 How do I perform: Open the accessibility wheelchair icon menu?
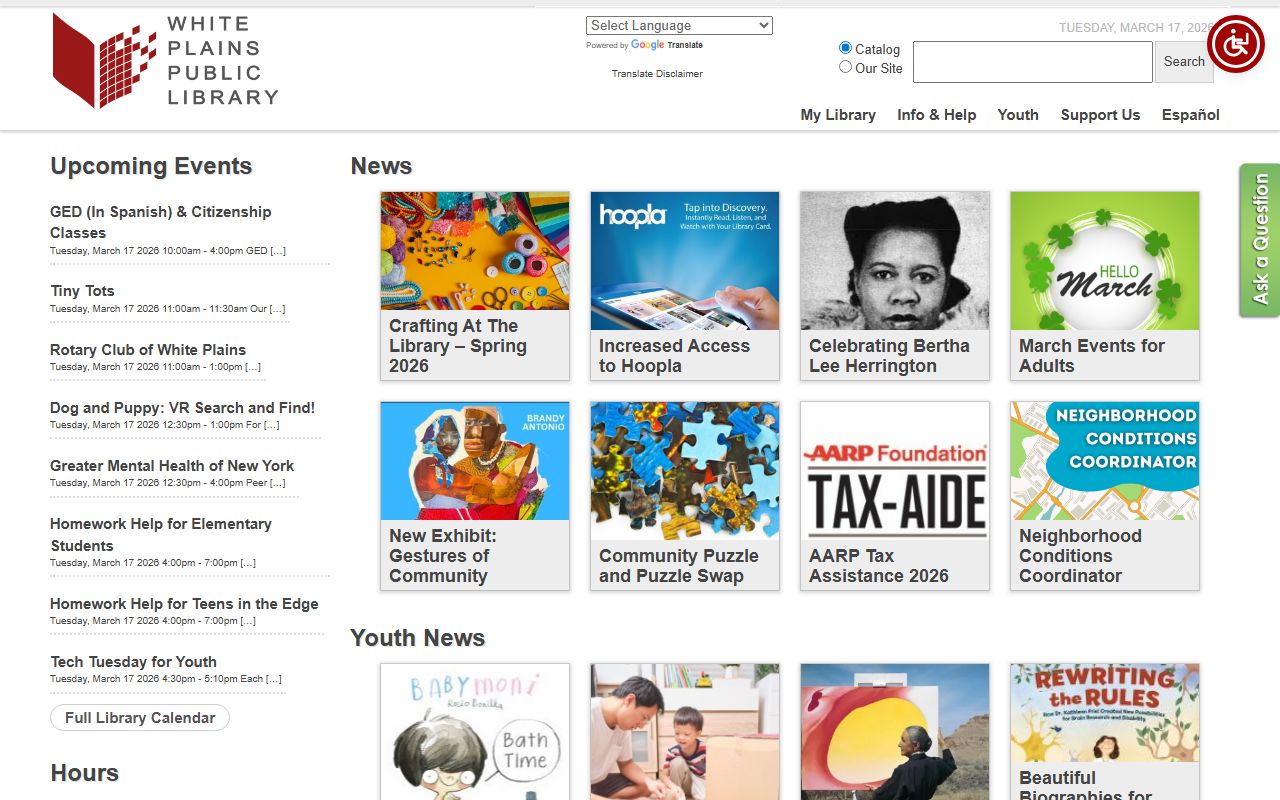click(1235, 44)
